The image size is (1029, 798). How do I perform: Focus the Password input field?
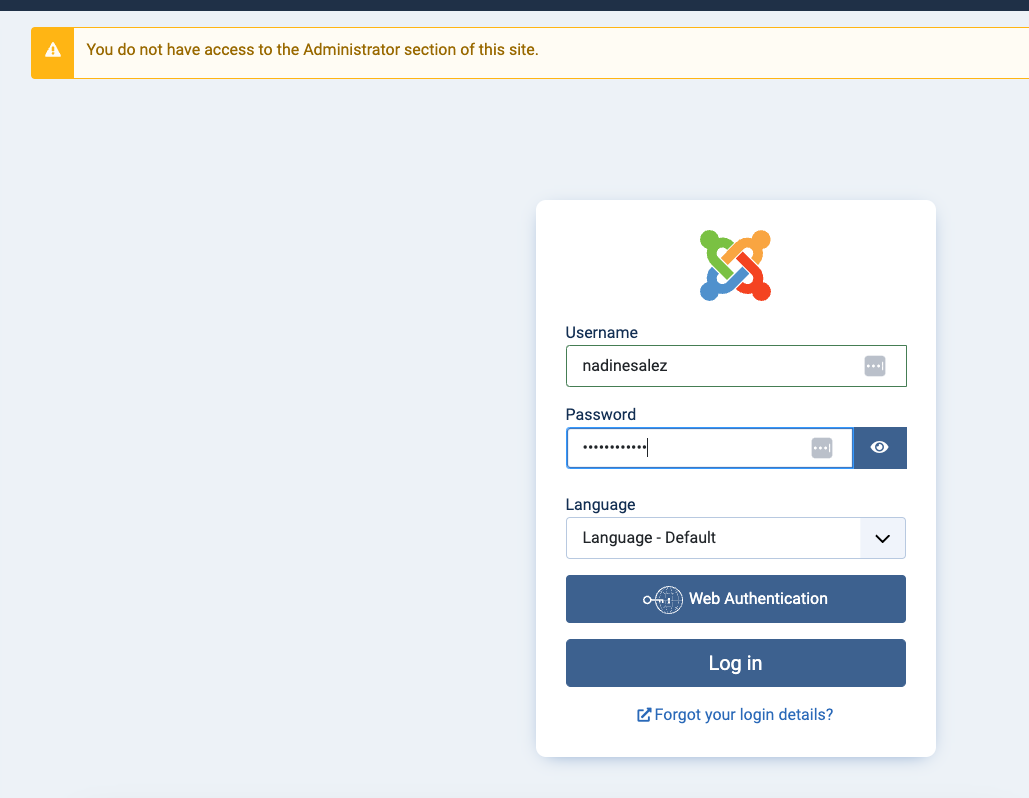pyautogui.click(x=709, y=448)
